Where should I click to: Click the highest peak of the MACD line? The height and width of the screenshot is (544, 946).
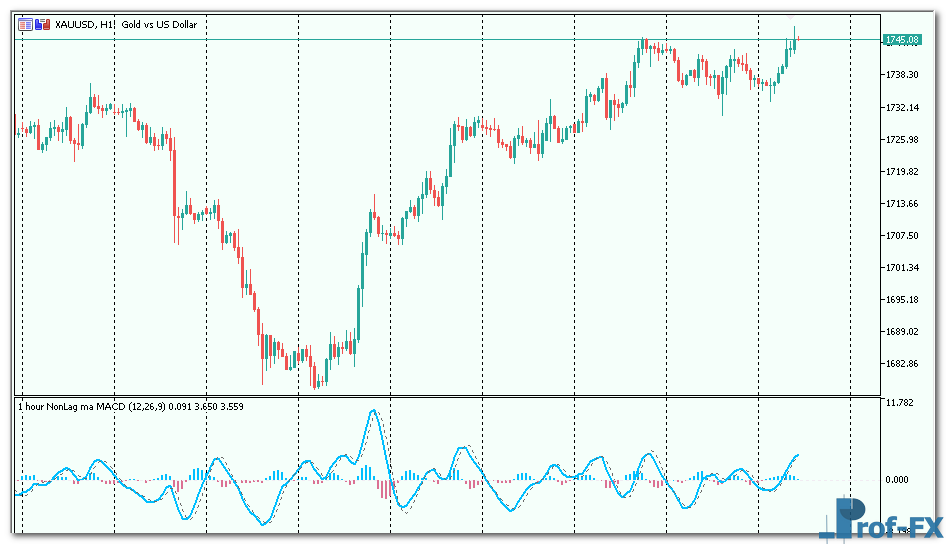coord(374,411)
